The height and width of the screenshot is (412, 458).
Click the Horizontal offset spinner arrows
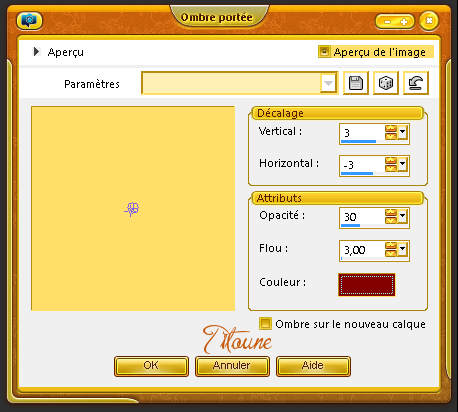[x=391, y=164]
